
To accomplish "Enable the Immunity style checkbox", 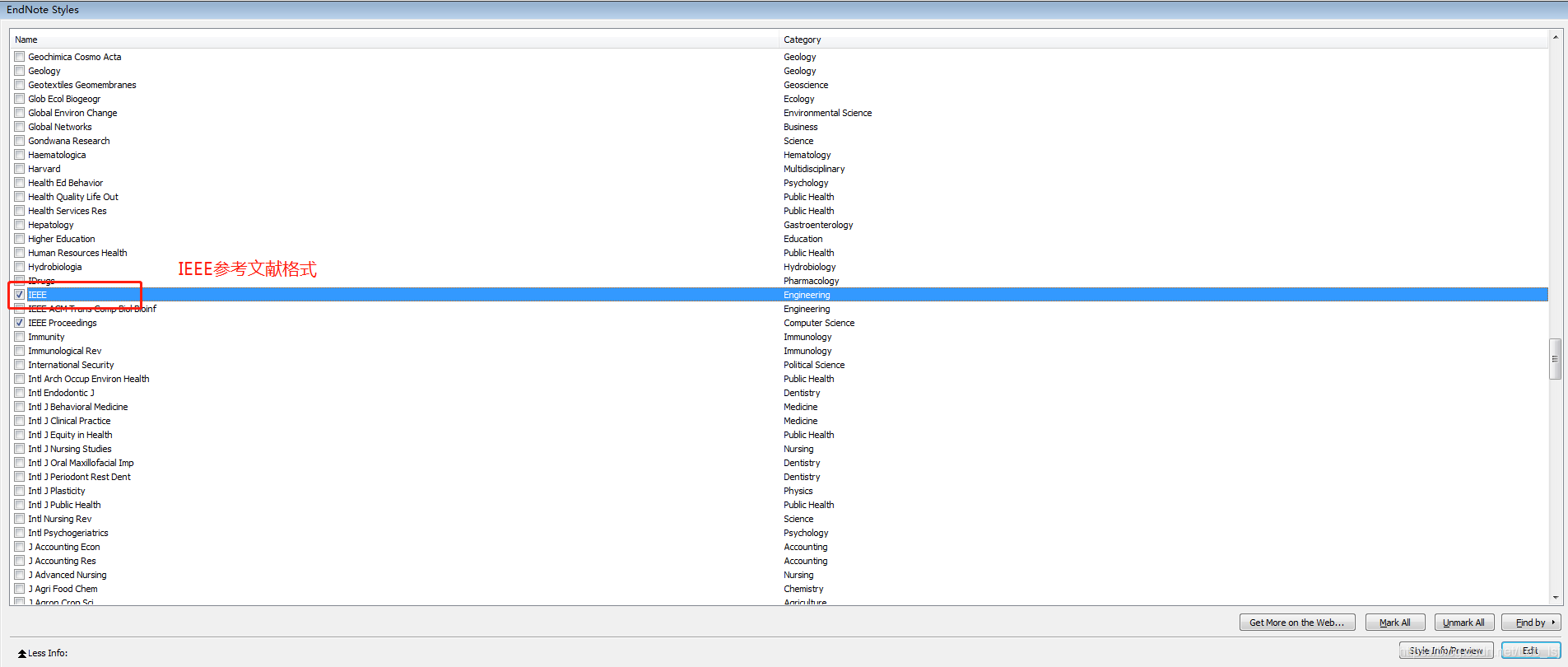I will (x=19, y=337).
